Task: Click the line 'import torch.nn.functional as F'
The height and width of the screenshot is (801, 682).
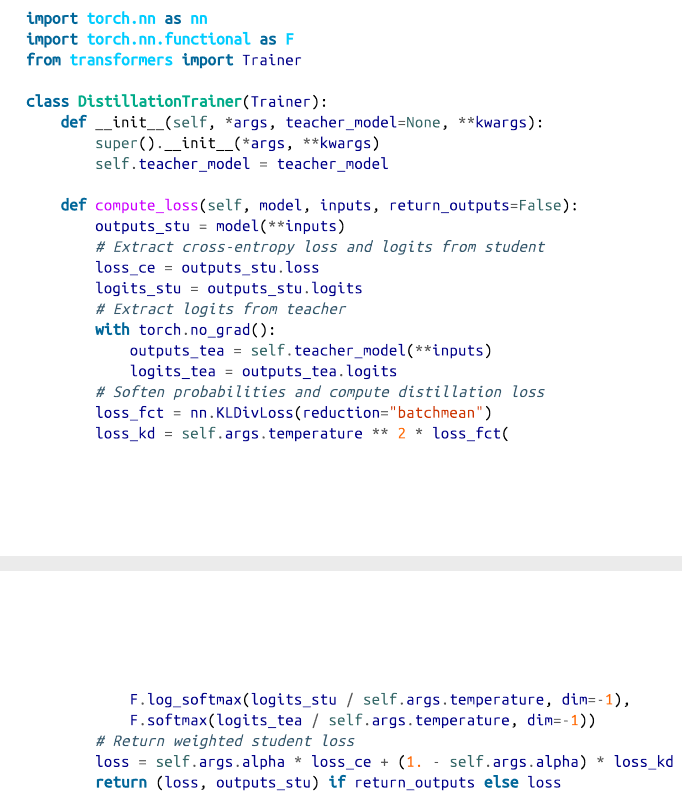Action: (160, 39)
